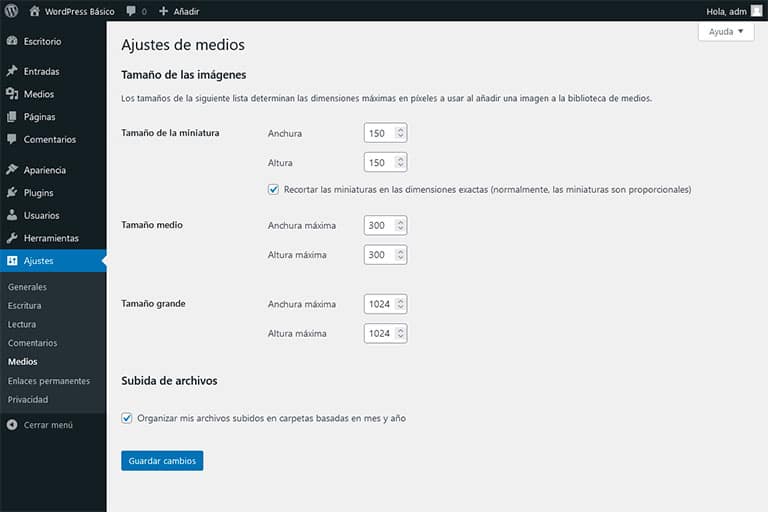
Task: Go to Escritura settings submenu
Action: pos(24,306)
